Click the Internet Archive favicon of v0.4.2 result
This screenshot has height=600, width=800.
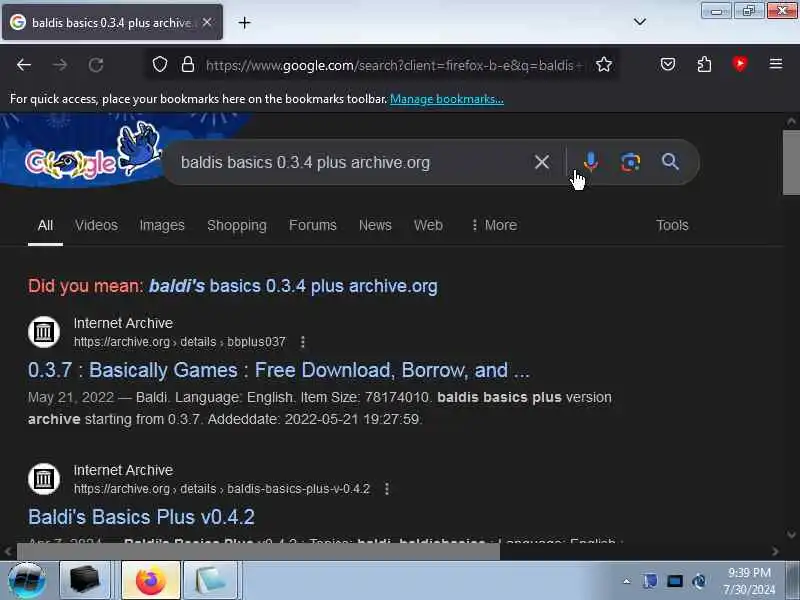[x=44, y=479]
